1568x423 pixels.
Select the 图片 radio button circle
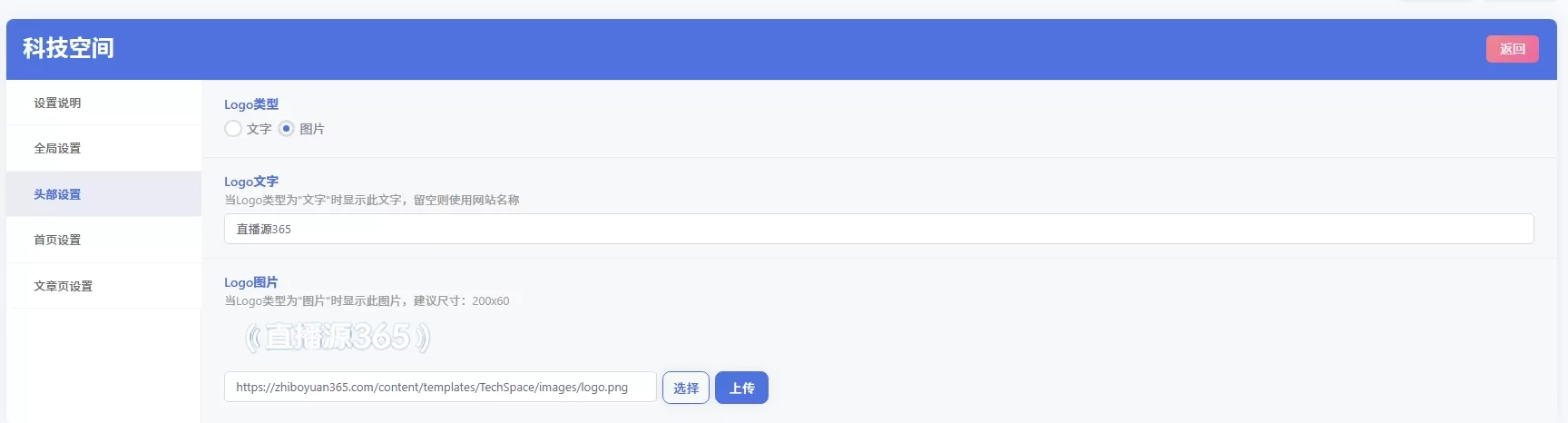pyautogui.click(x=287, y=129)
